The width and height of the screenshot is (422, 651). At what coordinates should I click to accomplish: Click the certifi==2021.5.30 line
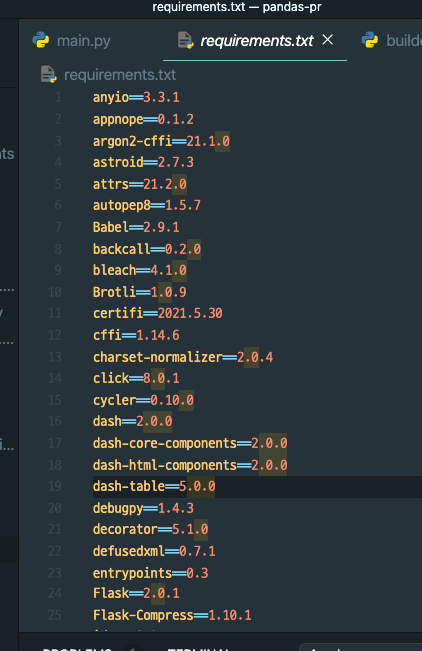point(157,313)
